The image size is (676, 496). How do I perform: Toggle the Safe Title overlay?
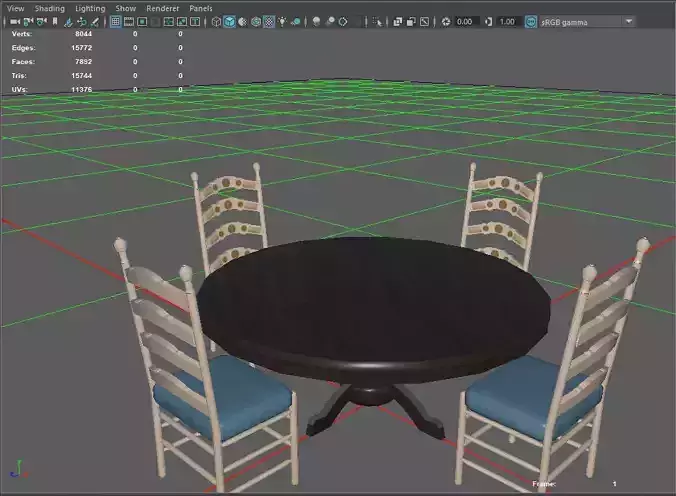point(195,22)
